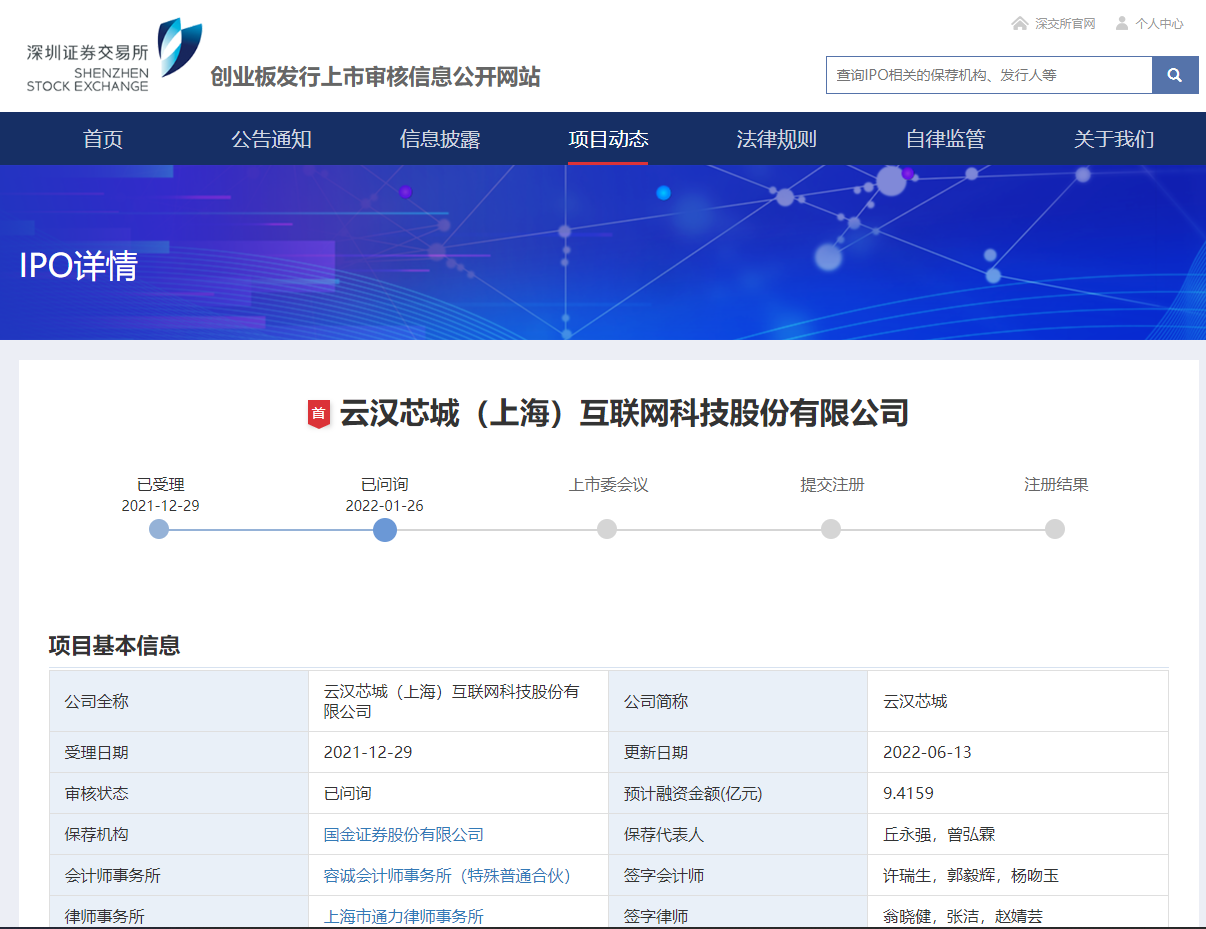Click the 已问询 date 2022-01-26 in the timeline
The height and width of the screenshot is (929, 1206).
click(384, 506)
